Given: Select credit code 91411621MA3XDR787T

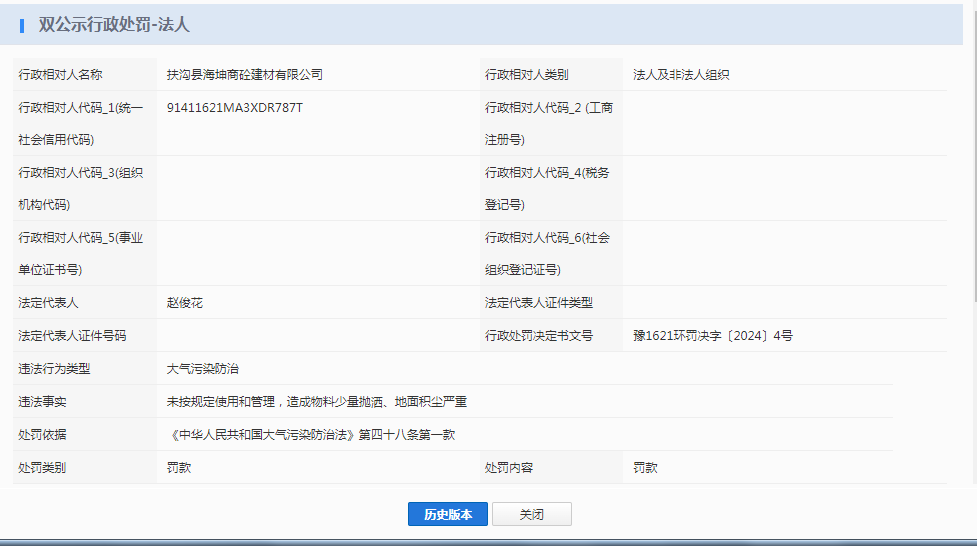Looking at the screenshot, I should coord(234,108).
